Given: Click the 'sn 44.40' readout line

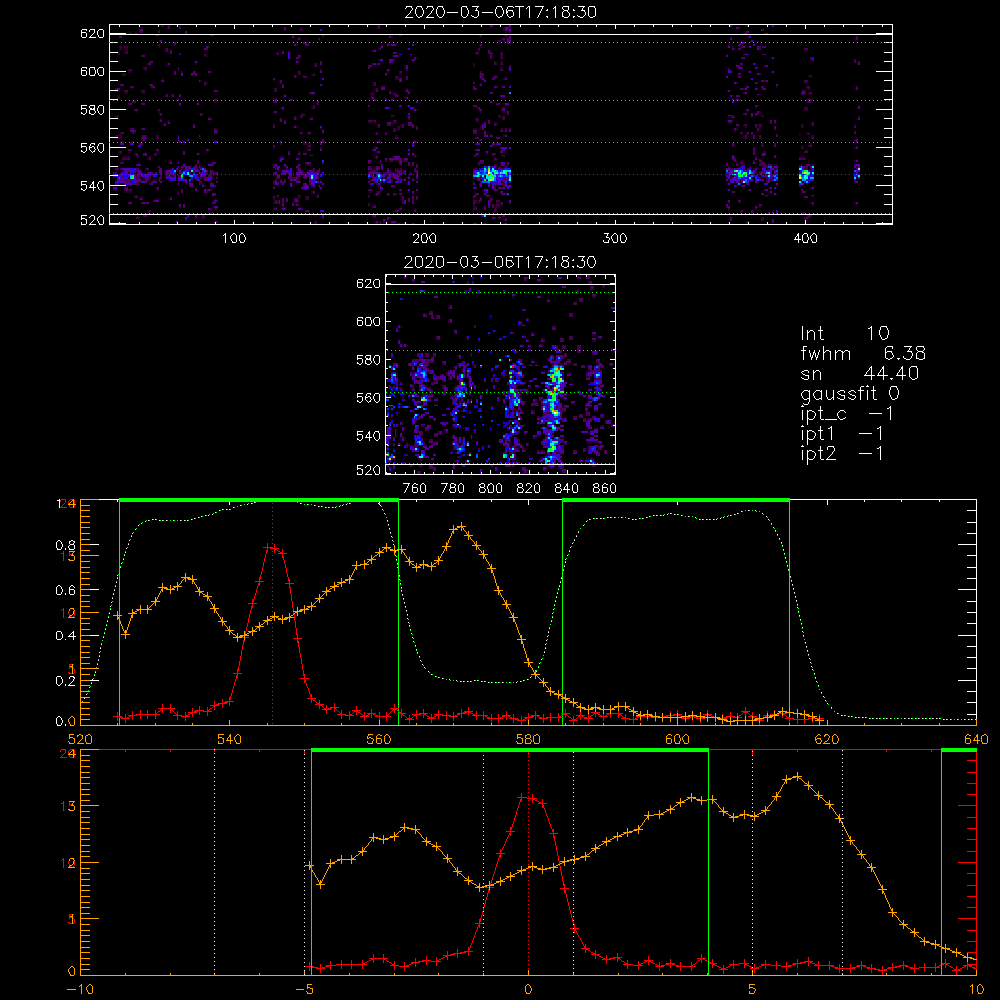Looking at the screenshot, I should (860, 373).
